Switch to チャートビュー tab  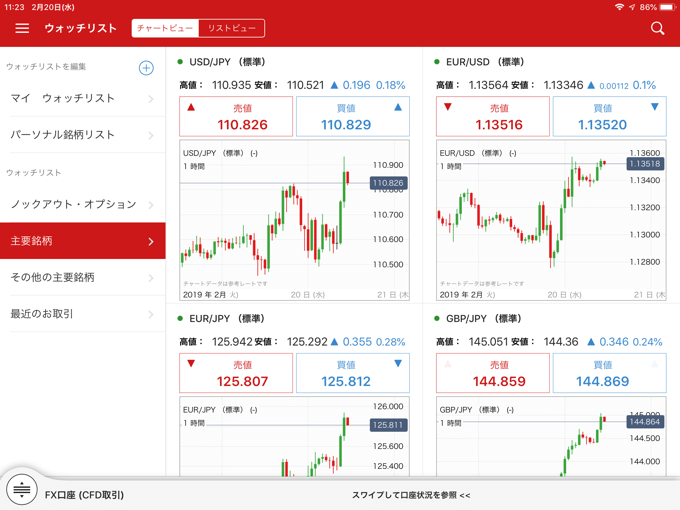tap(165, 28)
